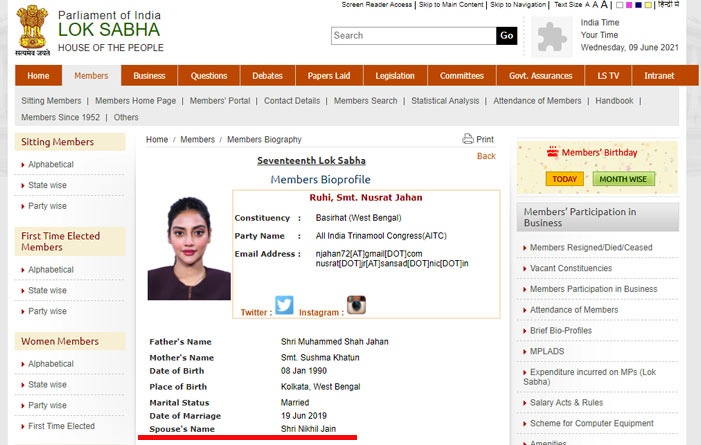This screenshot has height=445, width=701.
Task: Open the Home navigation tab
Action: [x=38, y=76]
